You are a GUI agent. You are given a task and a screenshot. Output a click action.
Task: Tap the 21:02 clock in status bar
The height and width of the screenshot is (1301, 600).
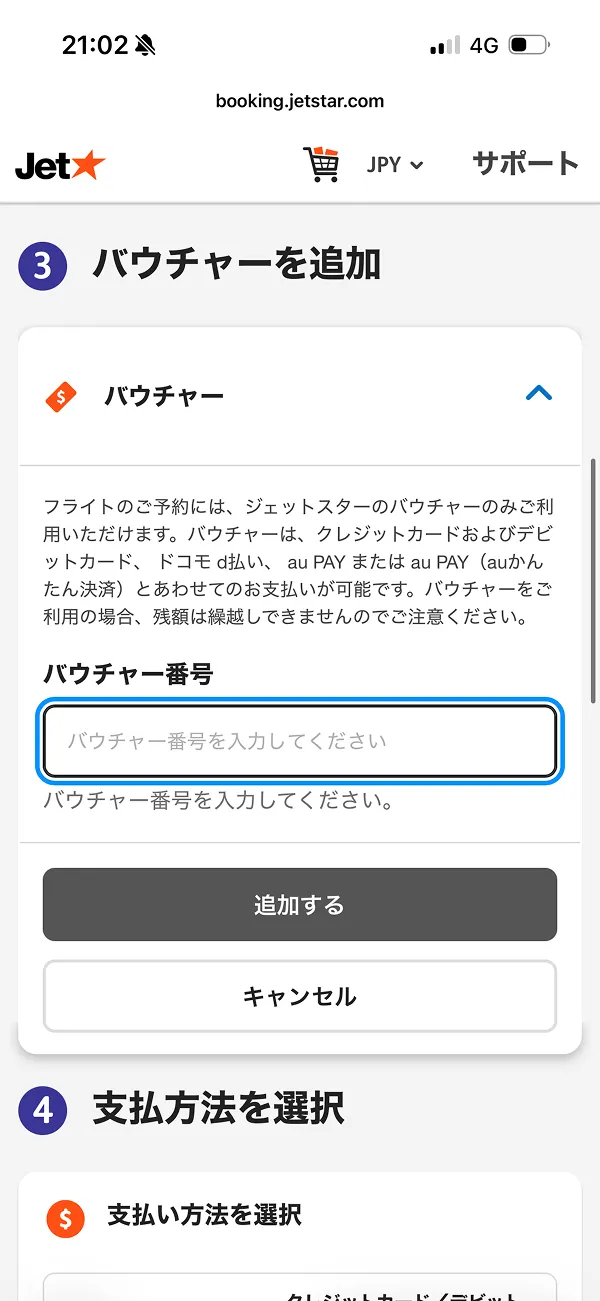[95, 44]
